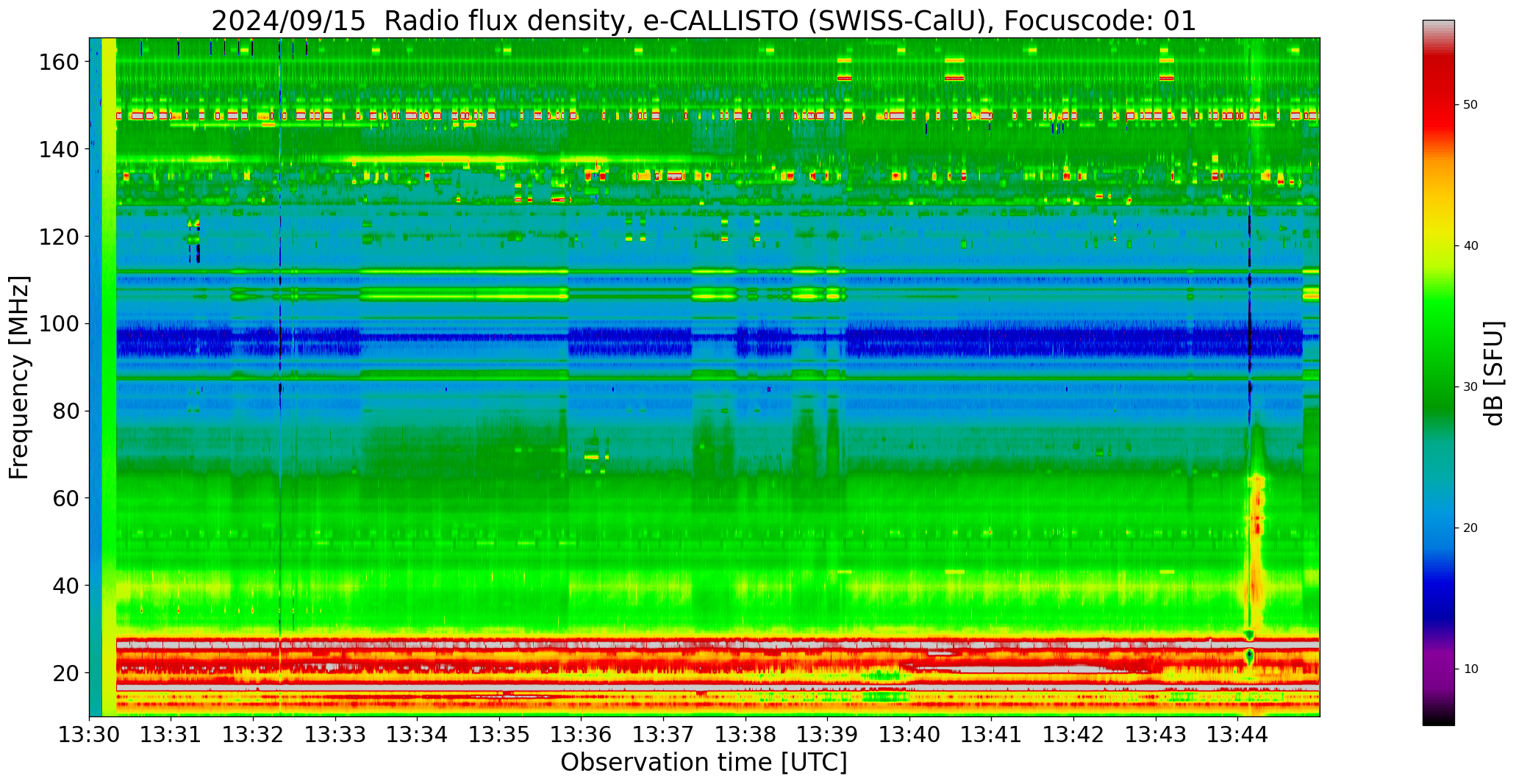Click the 140 frequency tick label
The height and width of the screenshot is (784, 1516).
60,149
